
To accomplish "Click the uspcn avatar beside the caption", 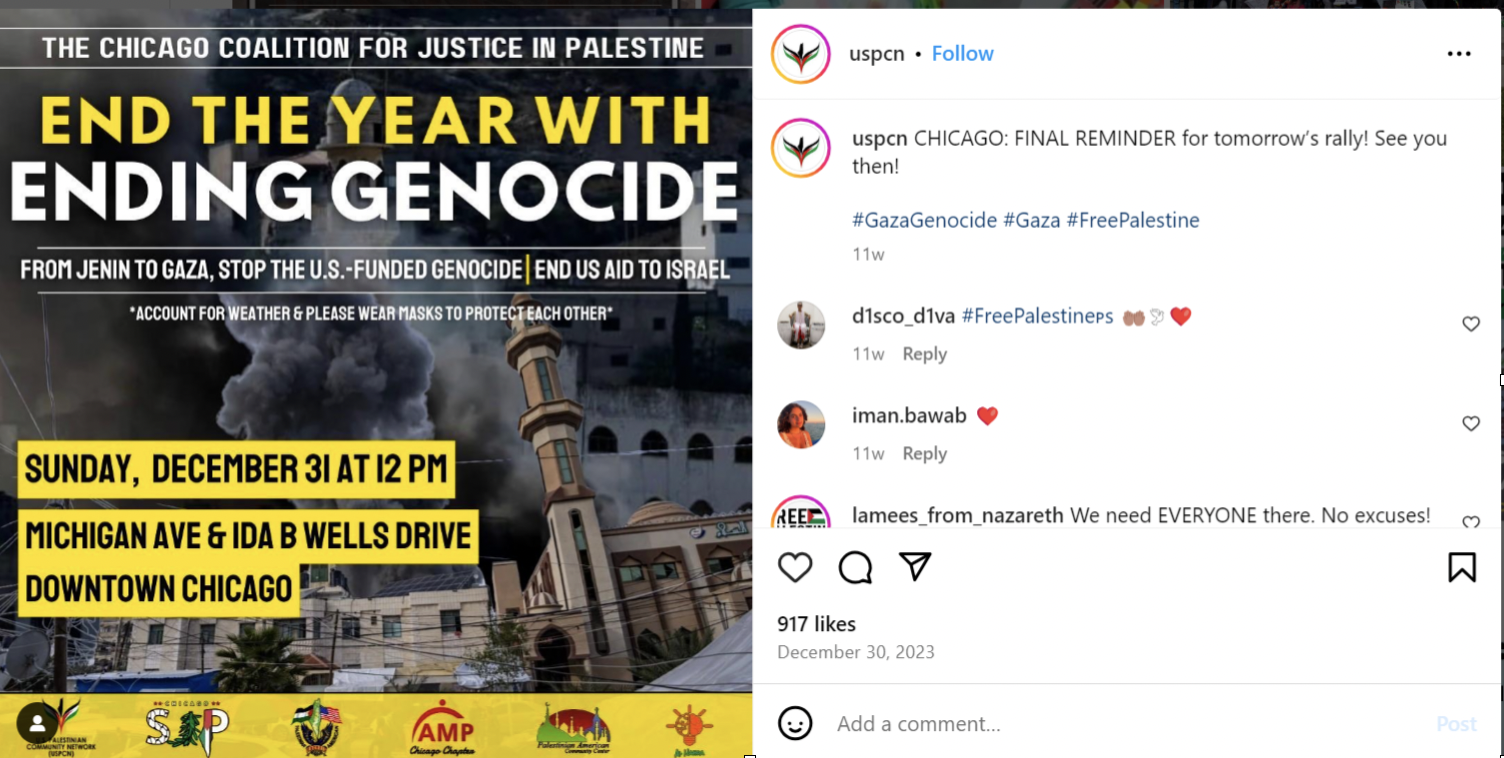I will tap(801, 149).
